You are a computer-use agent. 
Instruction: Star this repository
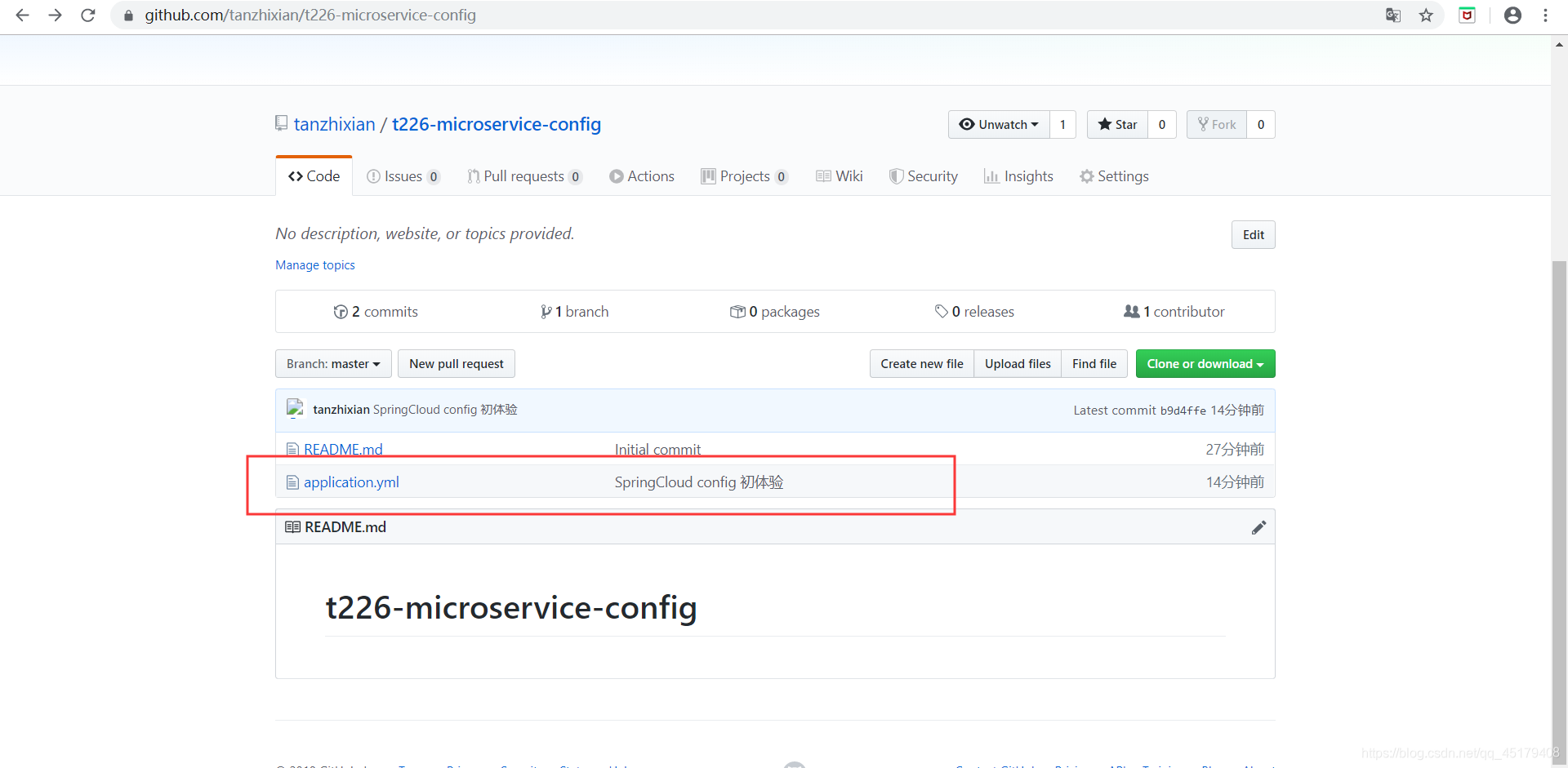click(x=1117, y=124)
